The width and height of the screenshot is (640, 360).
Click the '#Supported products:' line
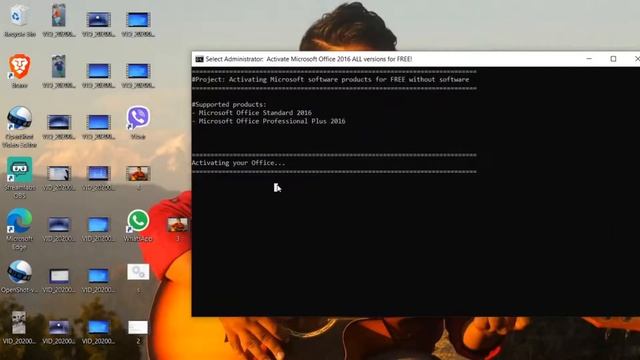pos(229,104)
